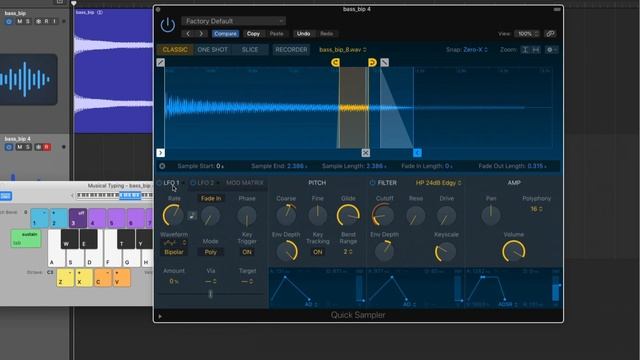Toggle the LFO rate sync note button

(x=192, y=216)
